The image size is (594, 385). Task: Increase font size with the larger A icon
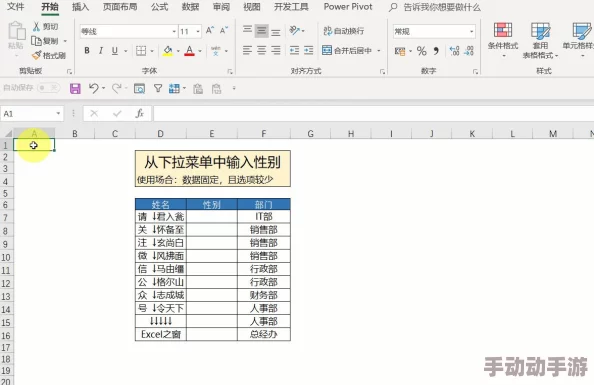coord(209,30)
